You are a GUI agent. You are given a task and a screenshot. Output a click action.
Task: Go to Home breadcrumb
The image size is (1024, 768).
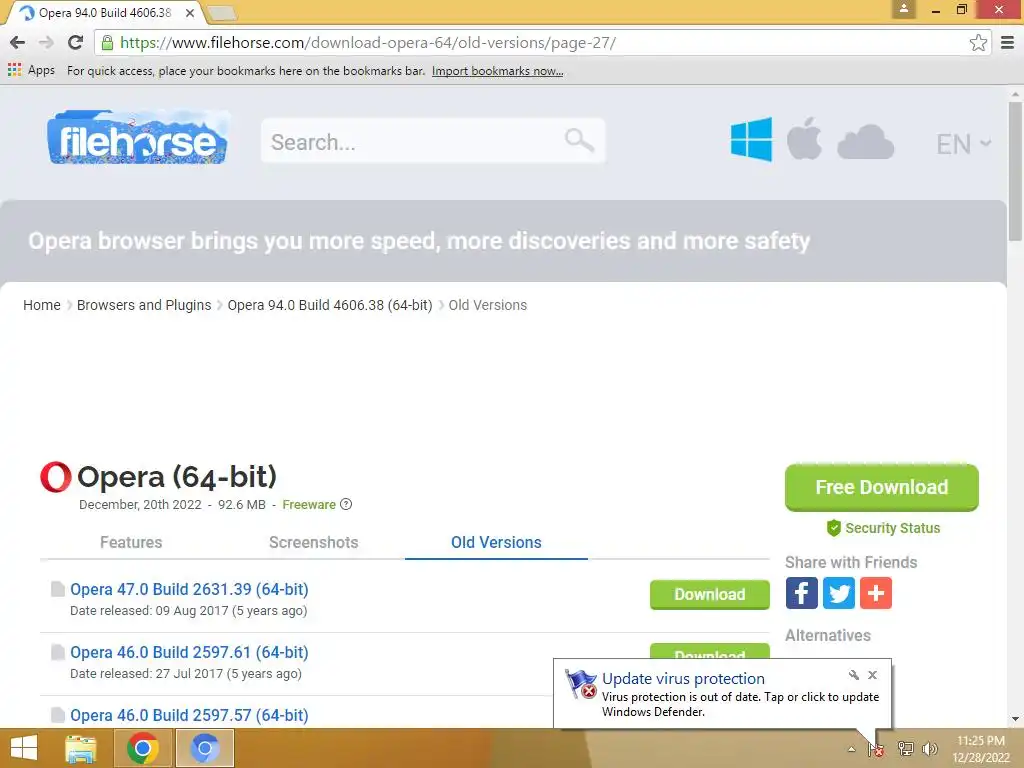(x=42, y=305)
